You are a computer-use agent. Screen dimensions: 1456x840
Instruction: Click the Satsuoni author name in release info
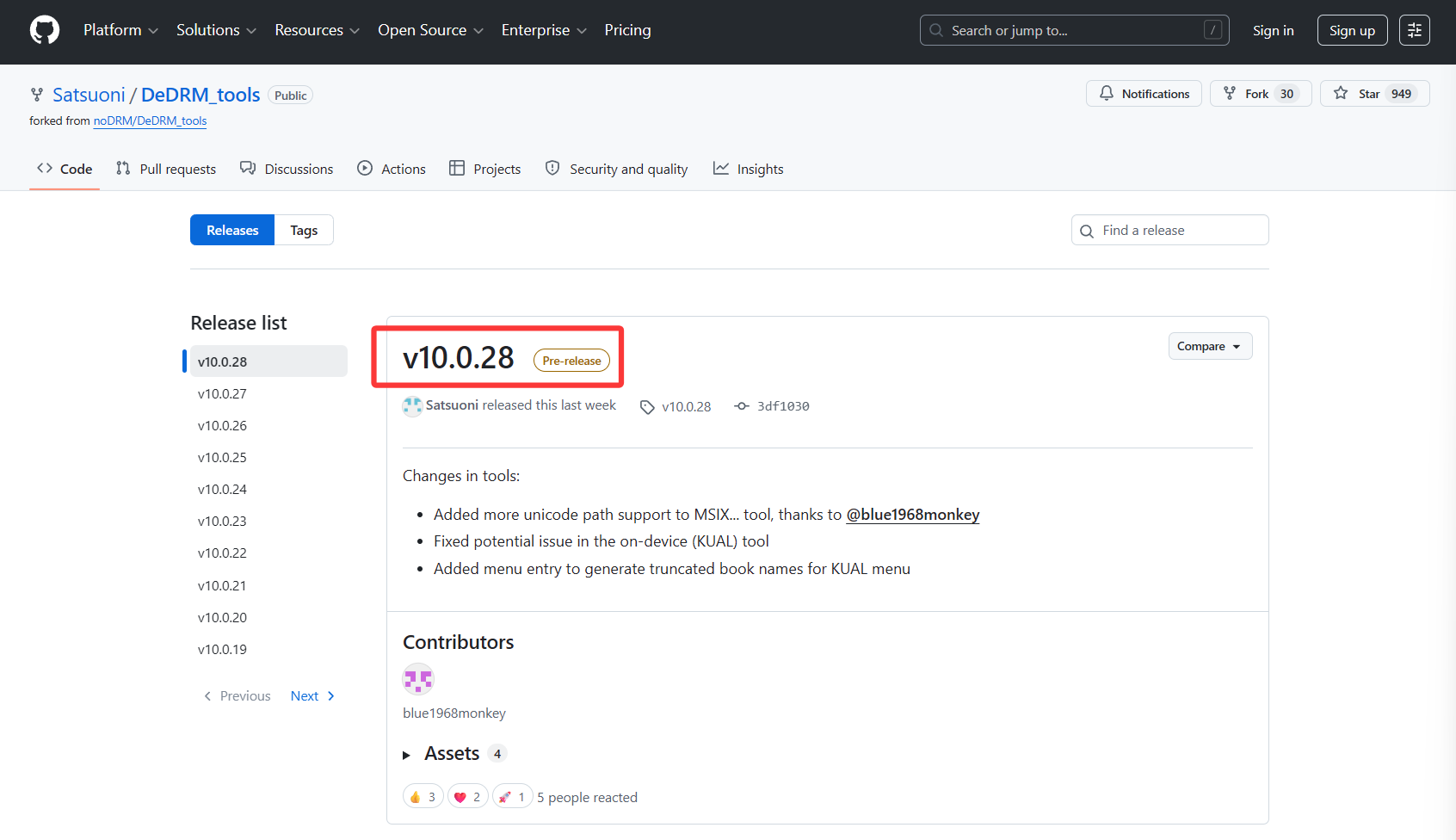click(x=452, y=405)
